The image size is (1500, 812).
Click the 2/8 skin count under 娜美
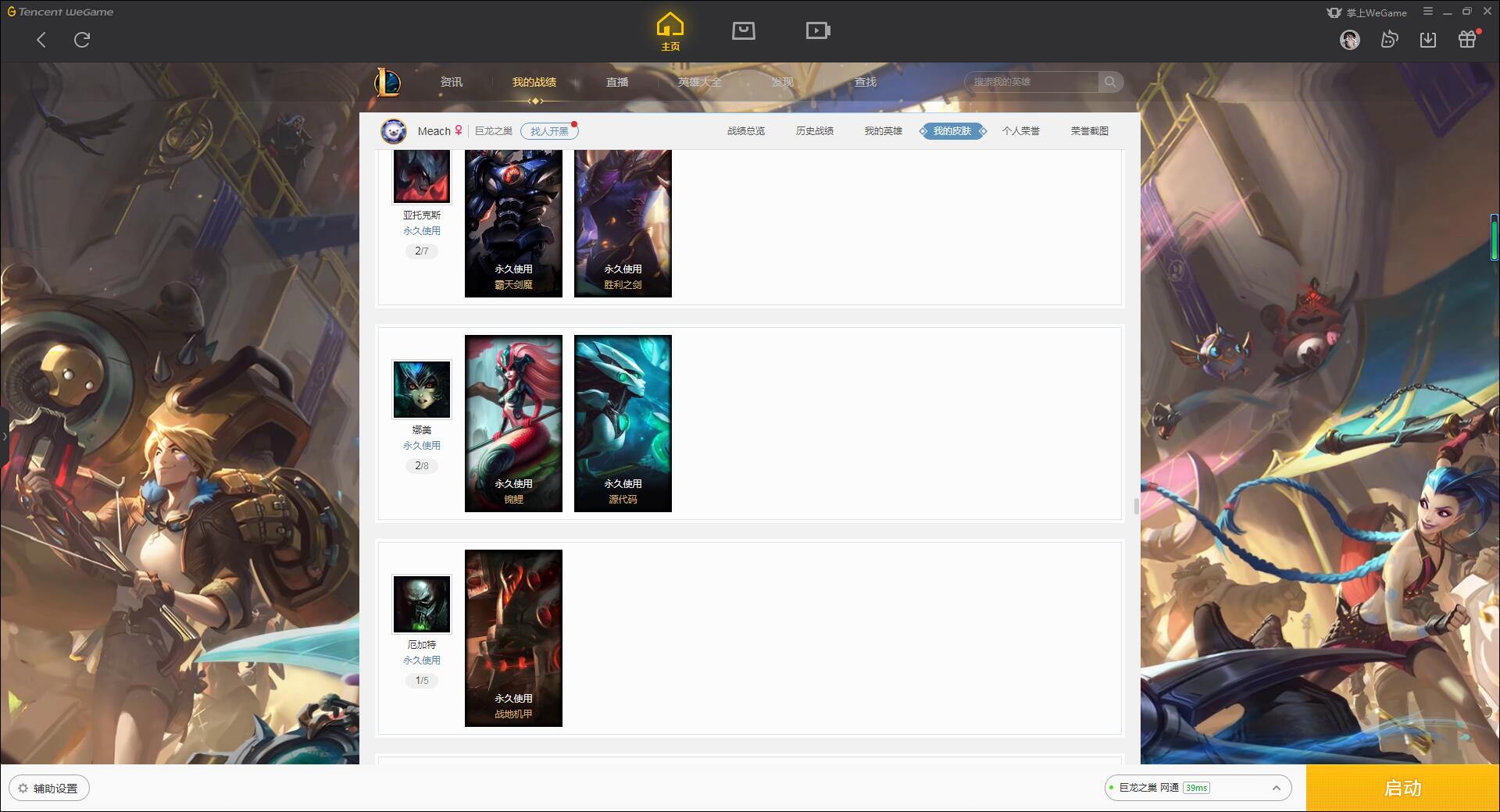pyautogui.click(x=422, y=466)
